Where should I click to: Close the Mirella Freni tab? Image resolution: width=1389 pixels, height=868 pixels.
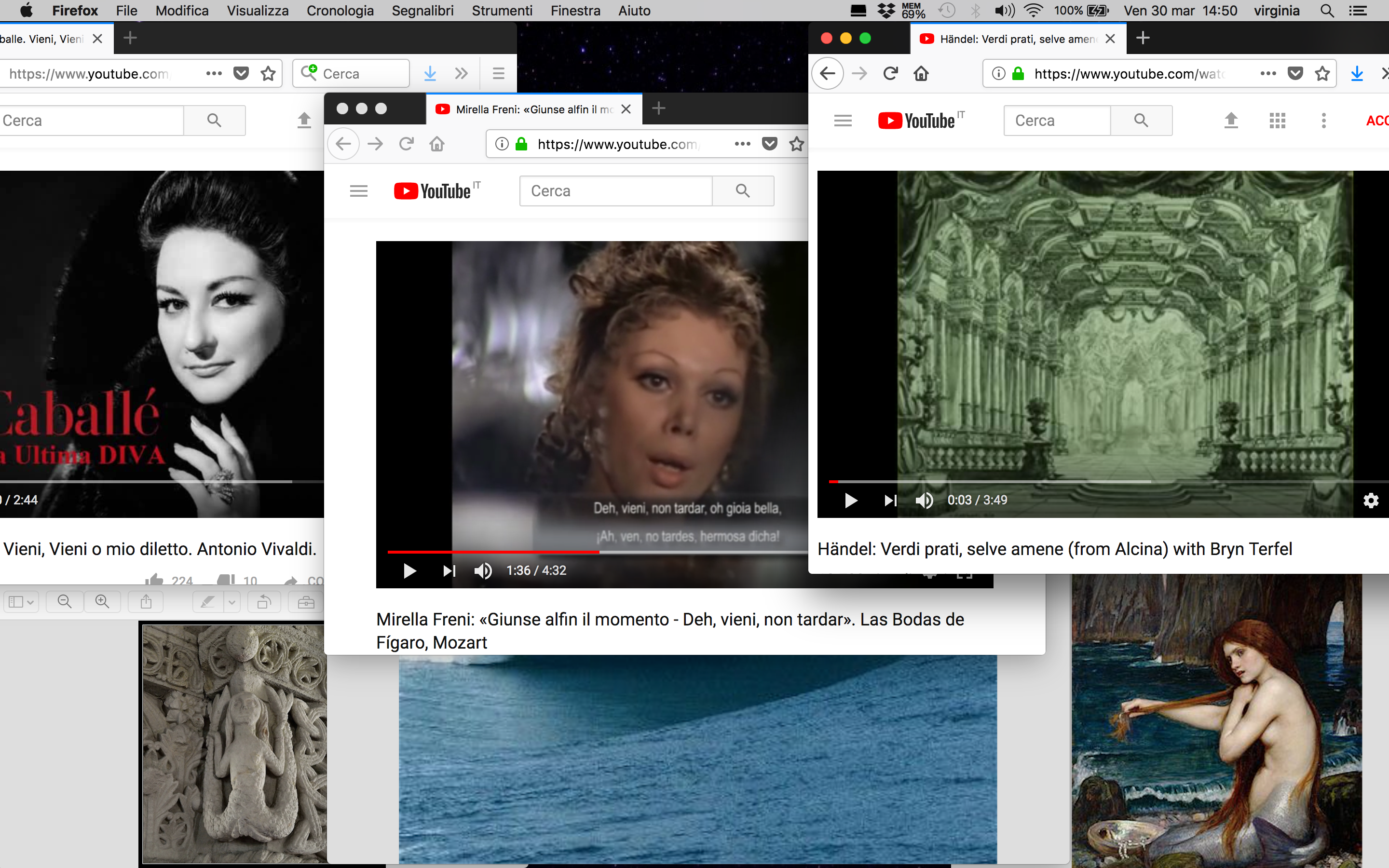click(626, 109)
